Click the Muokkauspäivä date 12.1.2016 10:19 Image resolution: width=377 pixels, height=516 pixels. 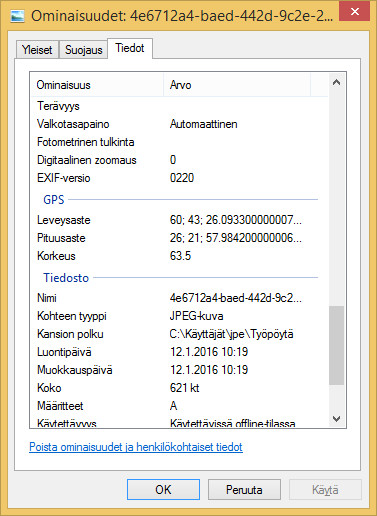click(209, 370)
